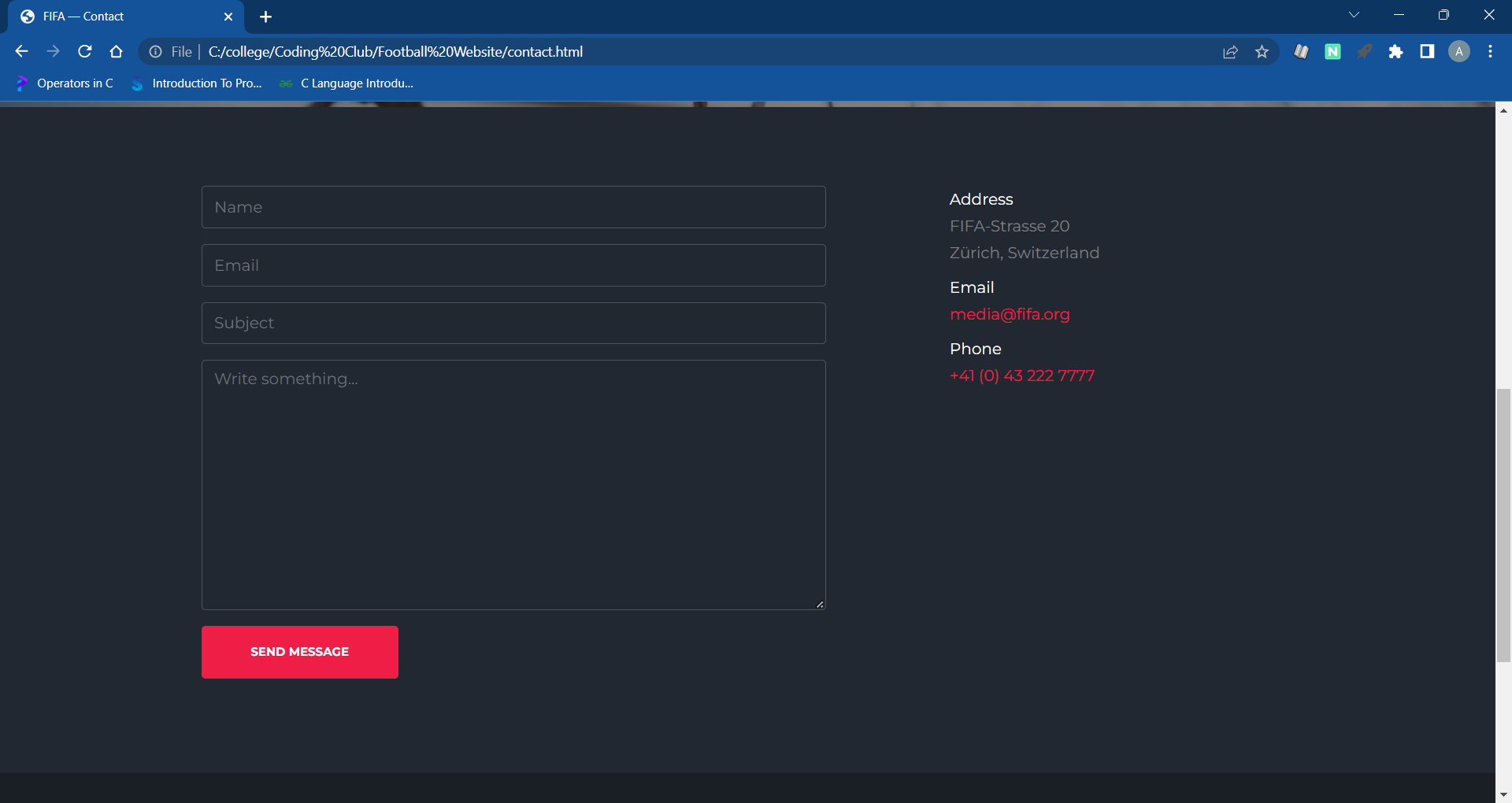The width and height of the screenshot is (1512, 803).
Task: Click the SEND MESSAGE button
Action: click(299, 651)
